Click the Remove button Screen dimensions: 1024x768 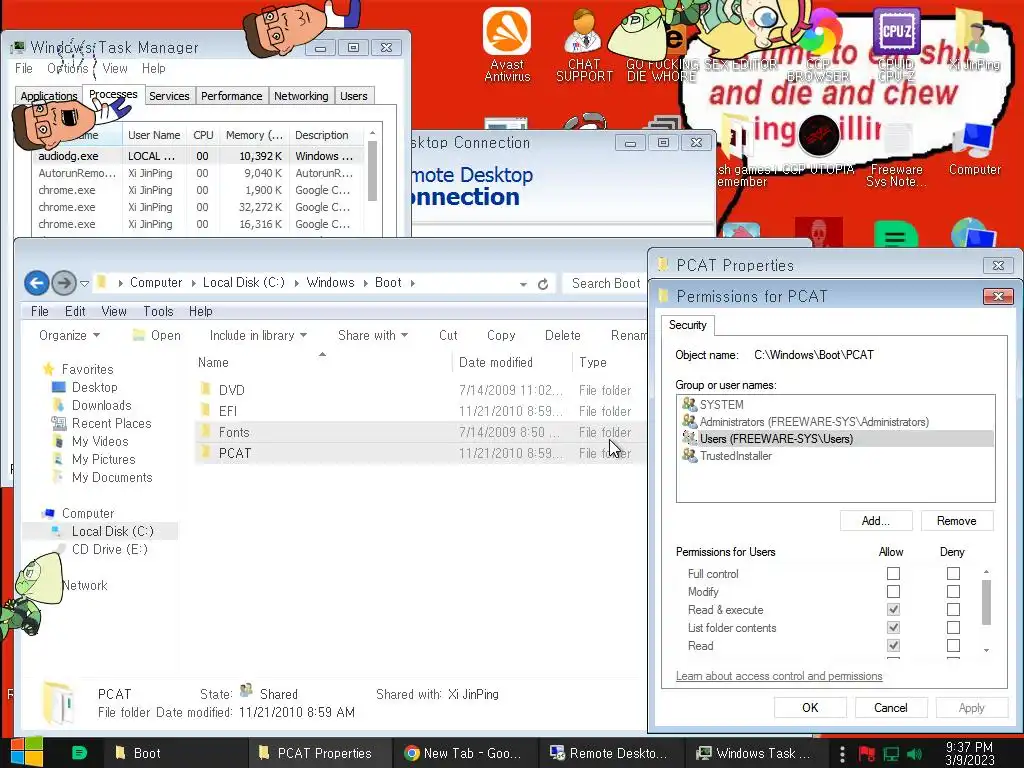coord(957,520)
